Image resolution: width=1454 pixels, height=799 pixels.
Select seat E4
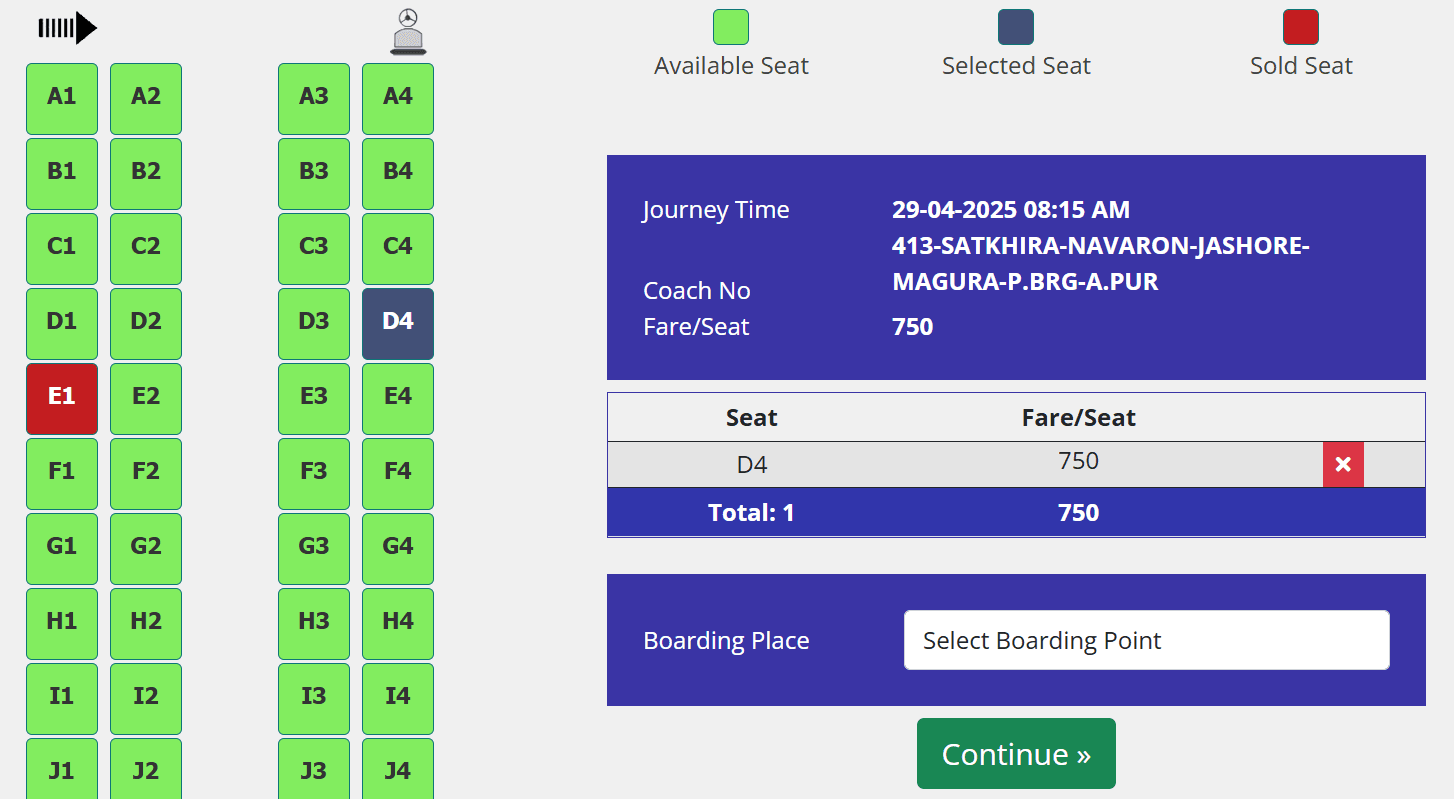(x=398, y=398)
